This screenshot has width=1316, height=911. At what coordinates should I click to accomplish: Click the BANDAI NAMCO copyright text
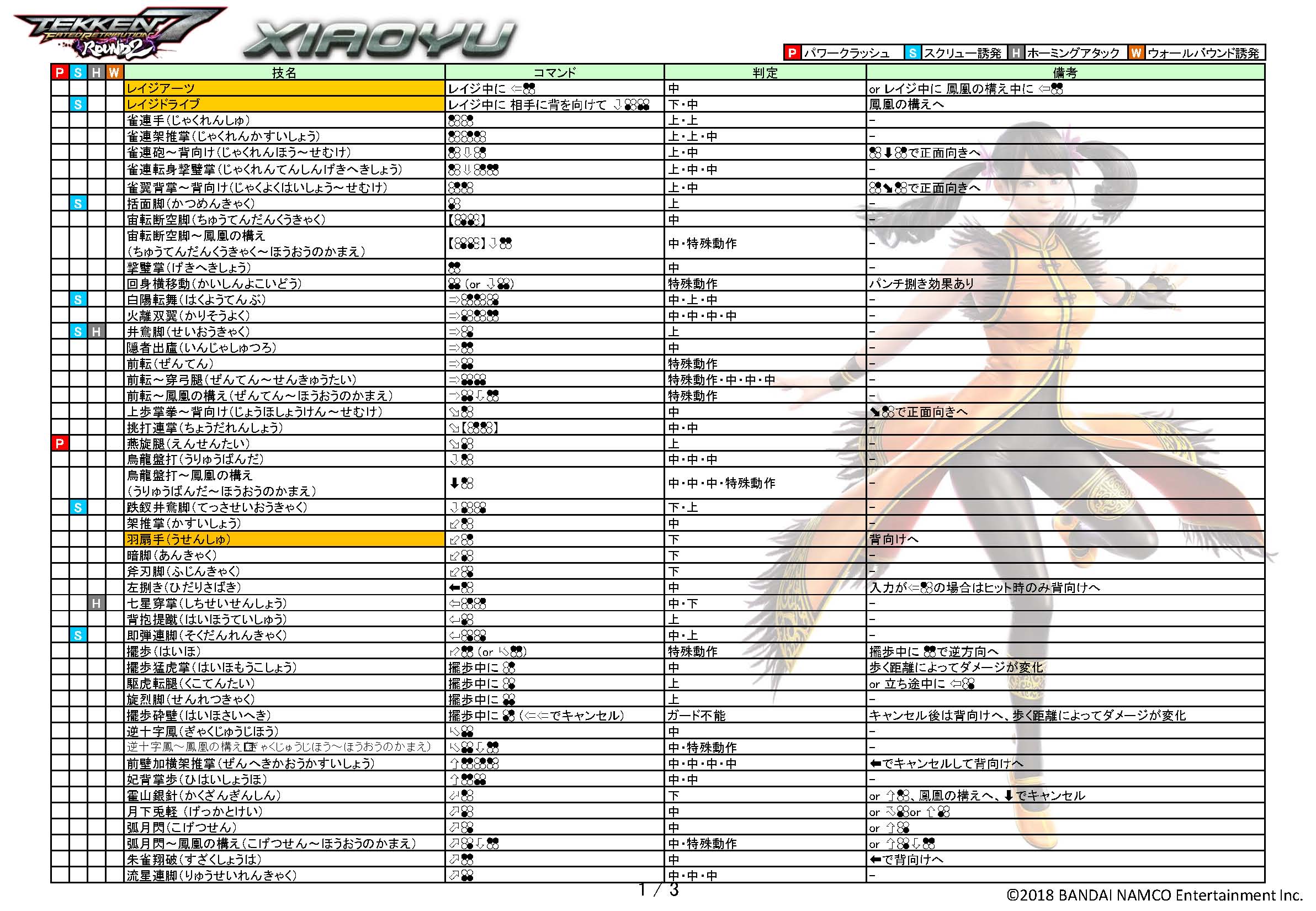[1154, 895]
